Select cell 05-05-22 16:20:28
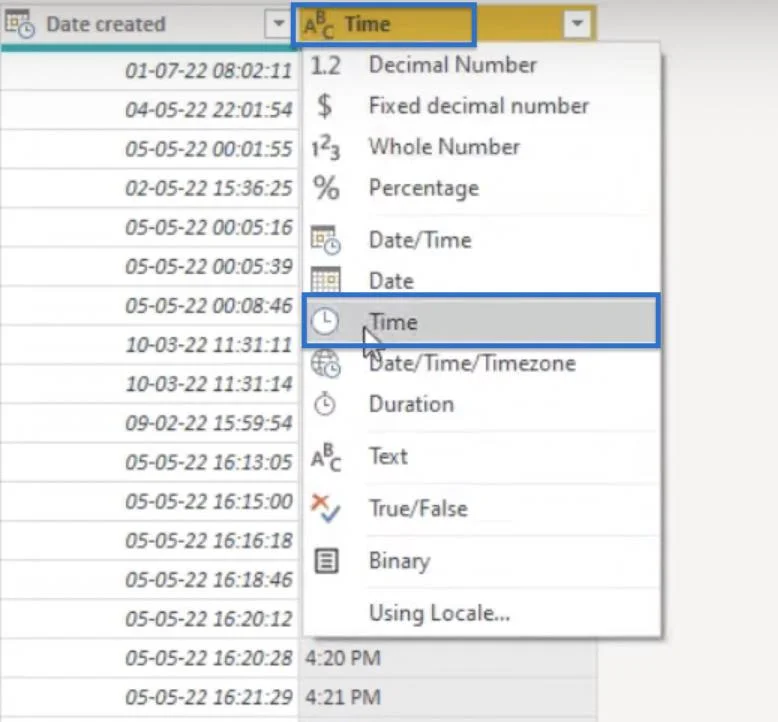This screenshot has width=778, height=722. 149,658
